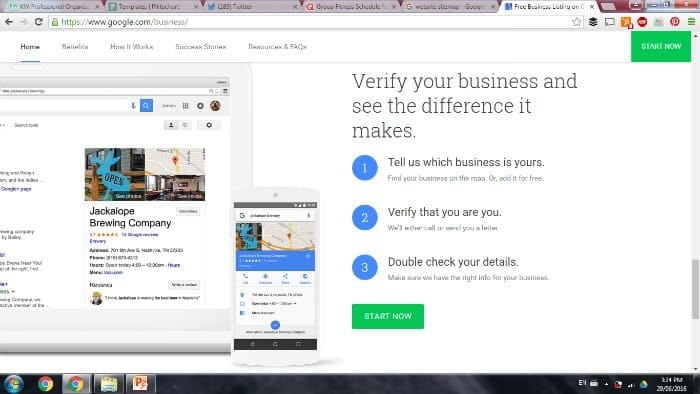
Task: Click START NOW button in top header
Action: [x=661, y=46]
